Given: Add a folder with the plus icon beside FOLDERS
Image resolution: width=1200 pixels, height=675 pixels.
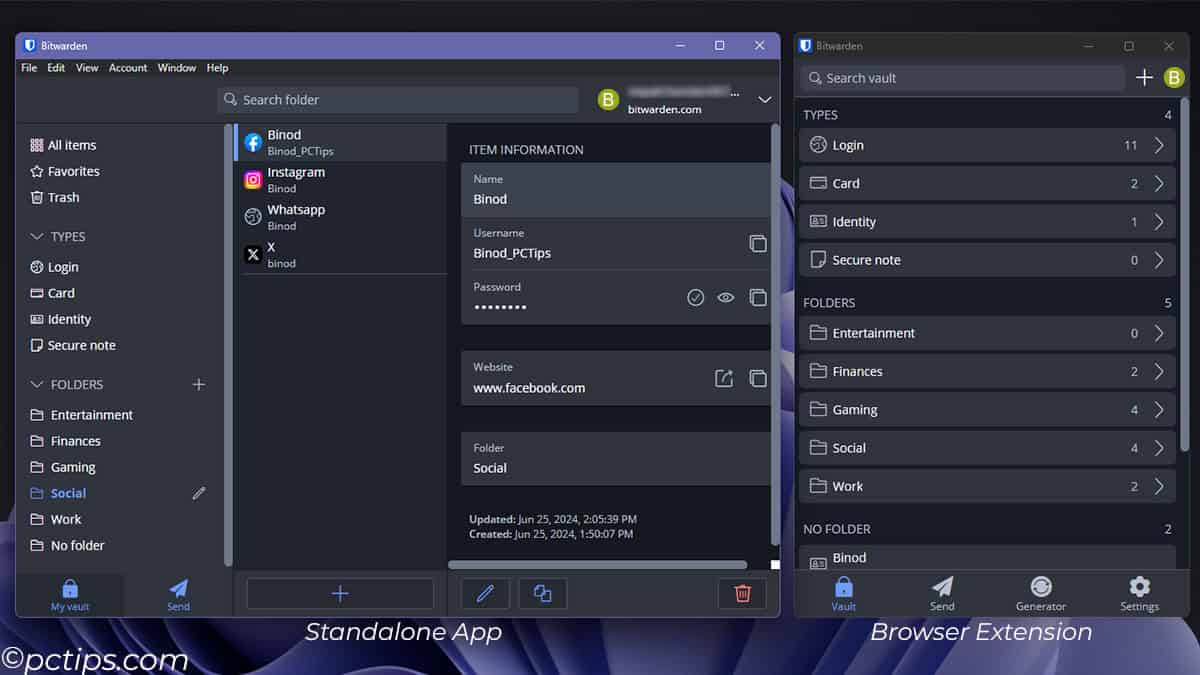Looking at the screenshot, I should (x=198, y=384).
